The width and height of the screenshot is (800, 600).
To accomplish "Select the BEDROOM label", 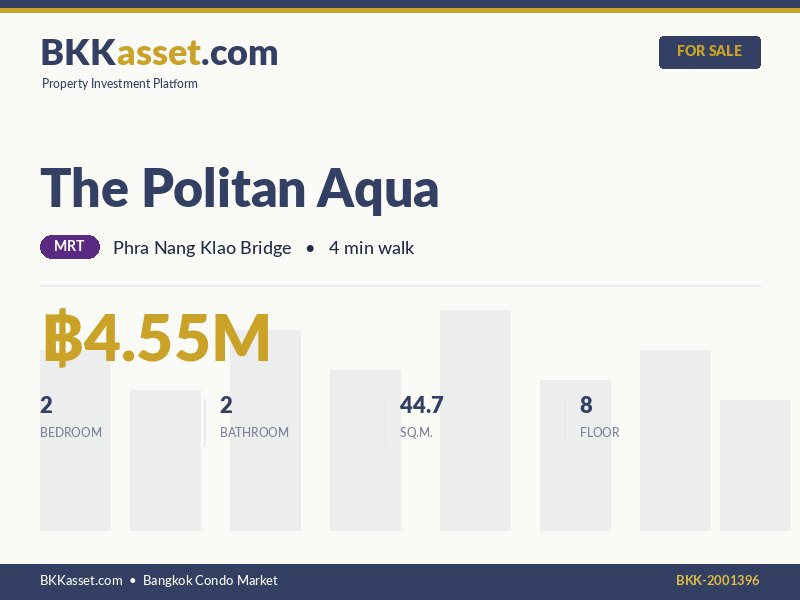I will point(71,433).
